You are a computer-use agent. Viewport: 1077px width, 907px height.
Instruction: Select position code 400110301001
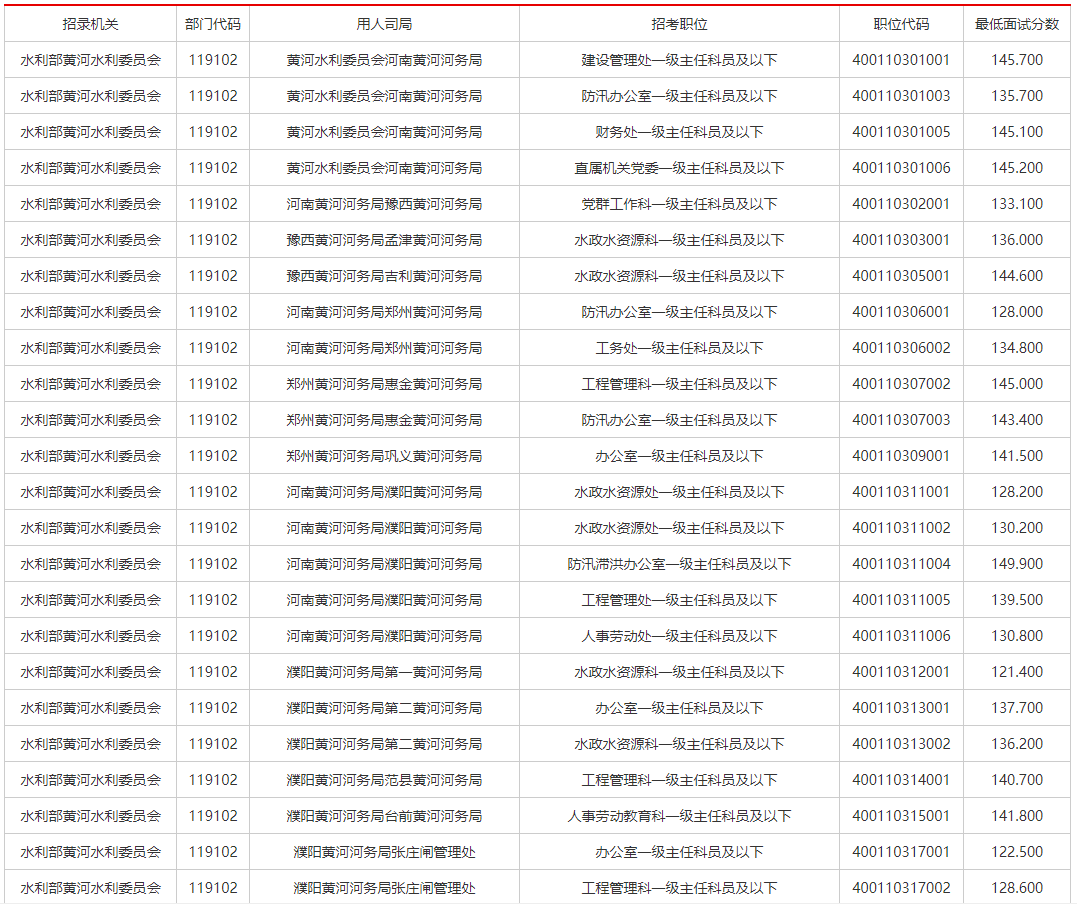tap(901, 60)
